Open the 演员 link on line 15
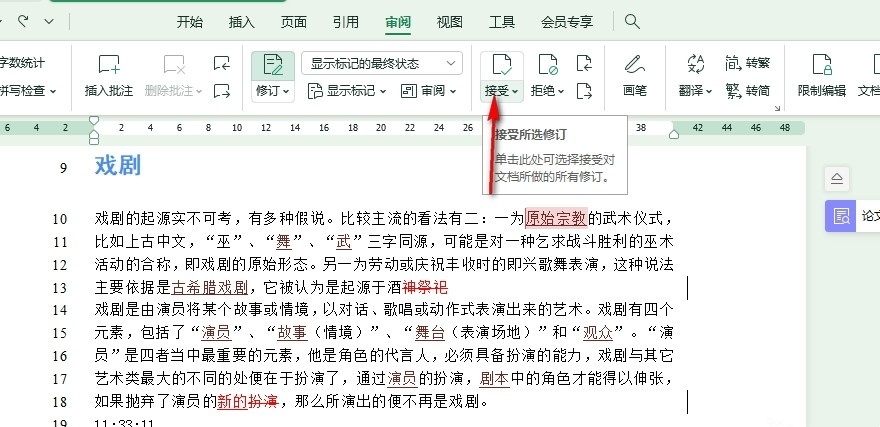Image resolution: width=880 pixels, height=427 pixels. click(216, 333)
